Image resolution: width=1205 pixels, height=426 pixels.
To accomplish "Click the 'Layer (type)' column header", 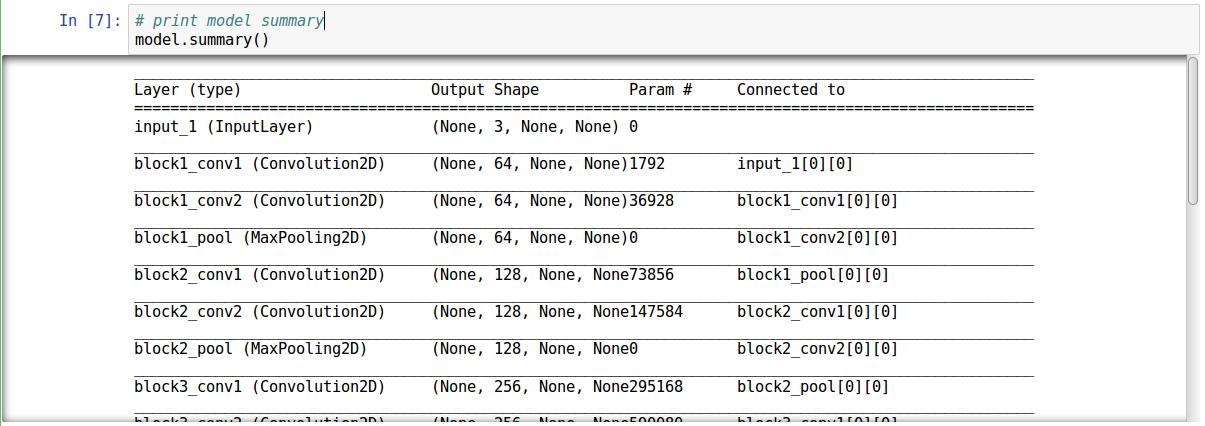I will pyautogui.click(x=188, y=90).
